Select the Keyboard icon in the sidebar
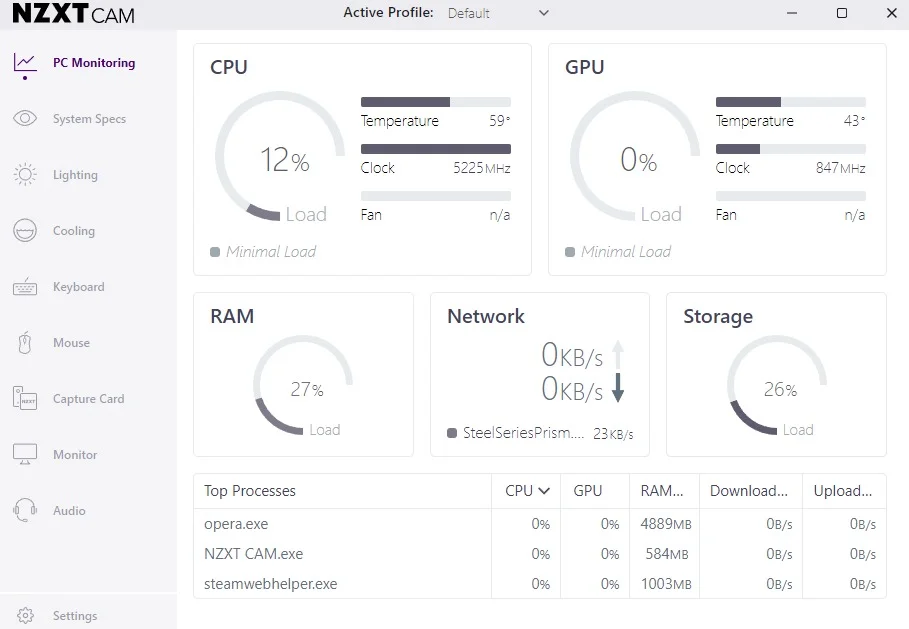Image resolution: width=909 pixels, height=629 pixels. click(25, 287)
